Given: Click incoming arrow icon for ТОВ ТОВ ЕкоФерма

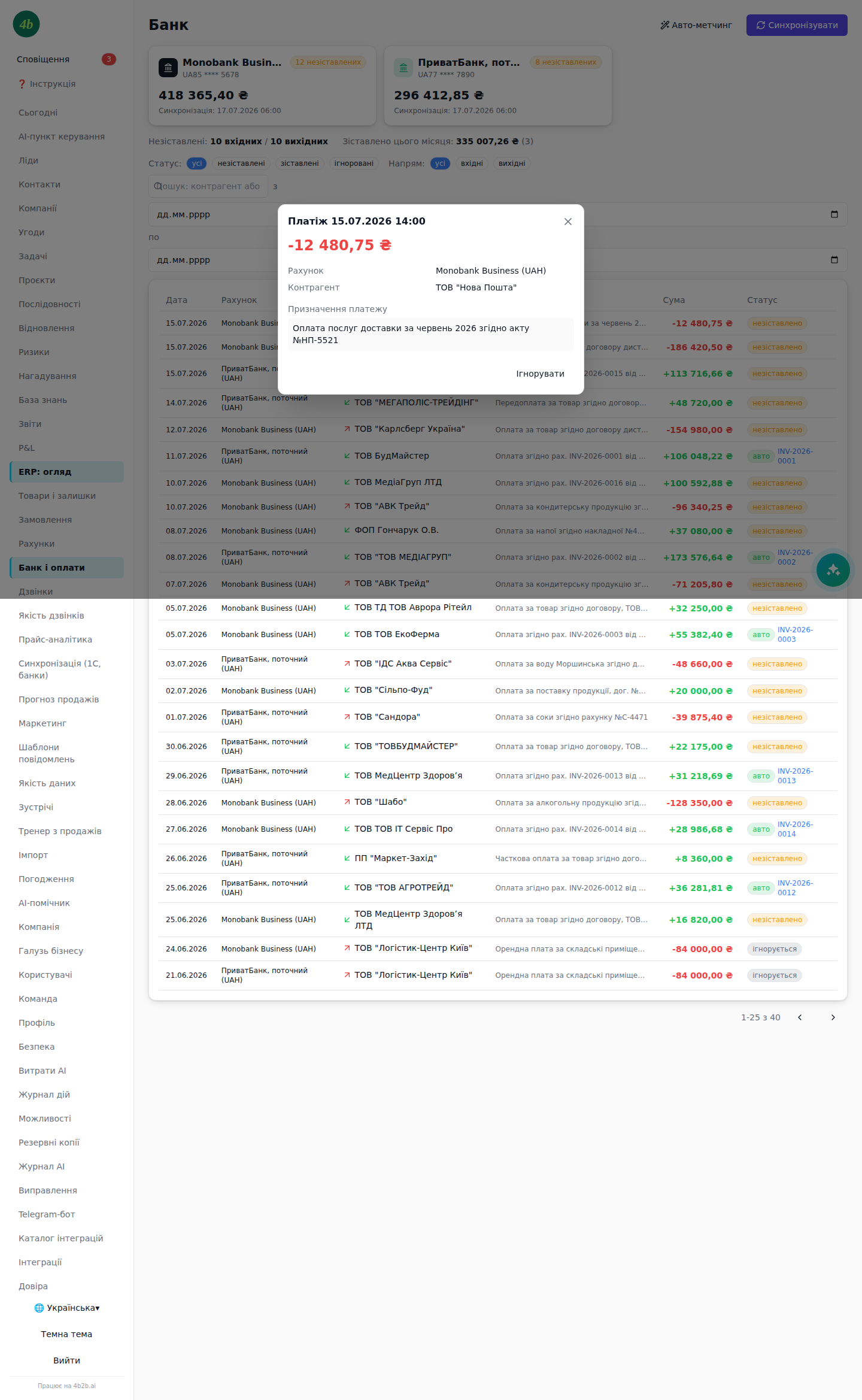Looking at the screenshot, I should [x=347, y=635].
